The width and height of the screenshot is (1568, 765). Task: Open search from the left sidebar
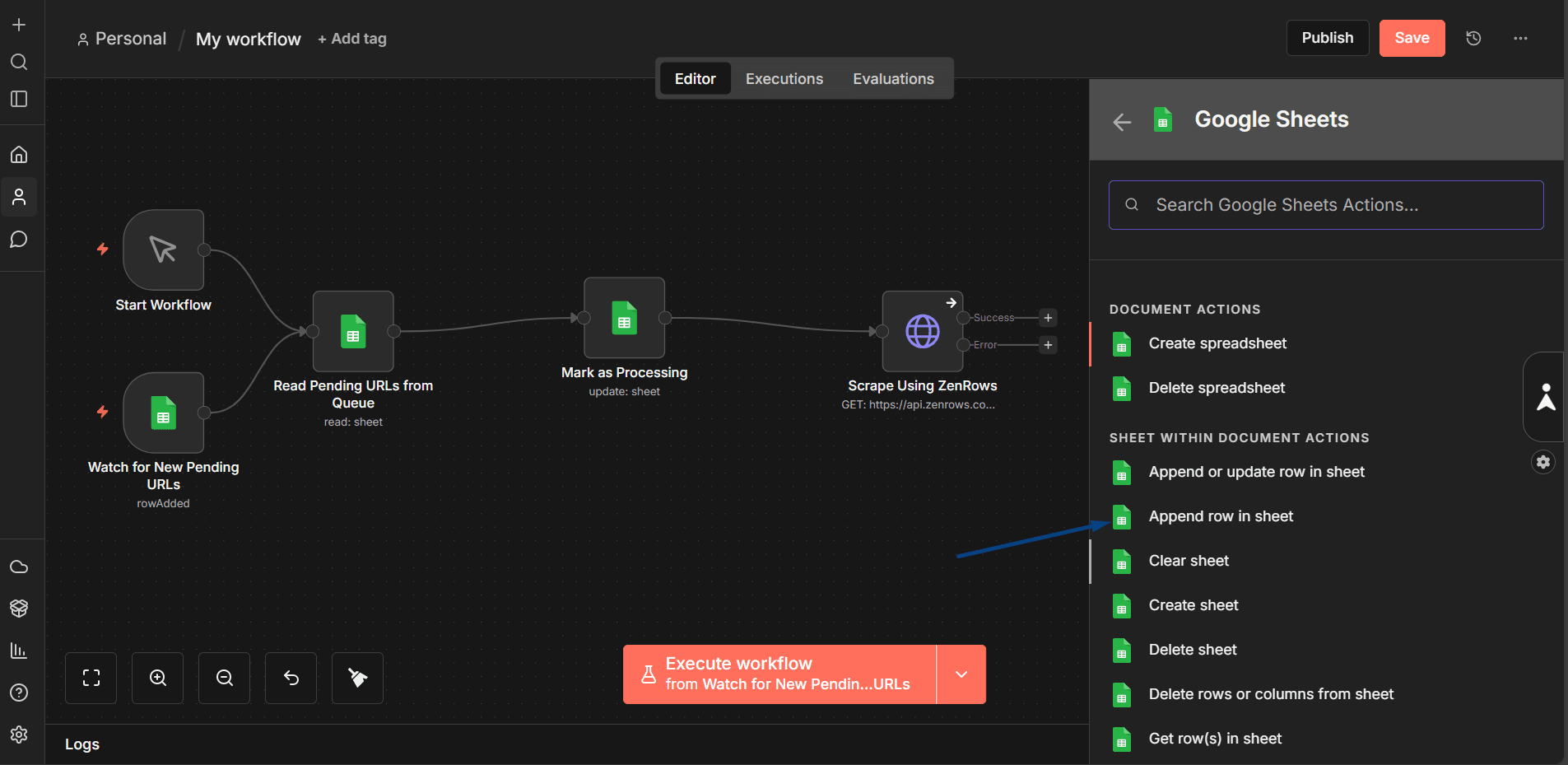pyautogui.click(x=19, y=62)
